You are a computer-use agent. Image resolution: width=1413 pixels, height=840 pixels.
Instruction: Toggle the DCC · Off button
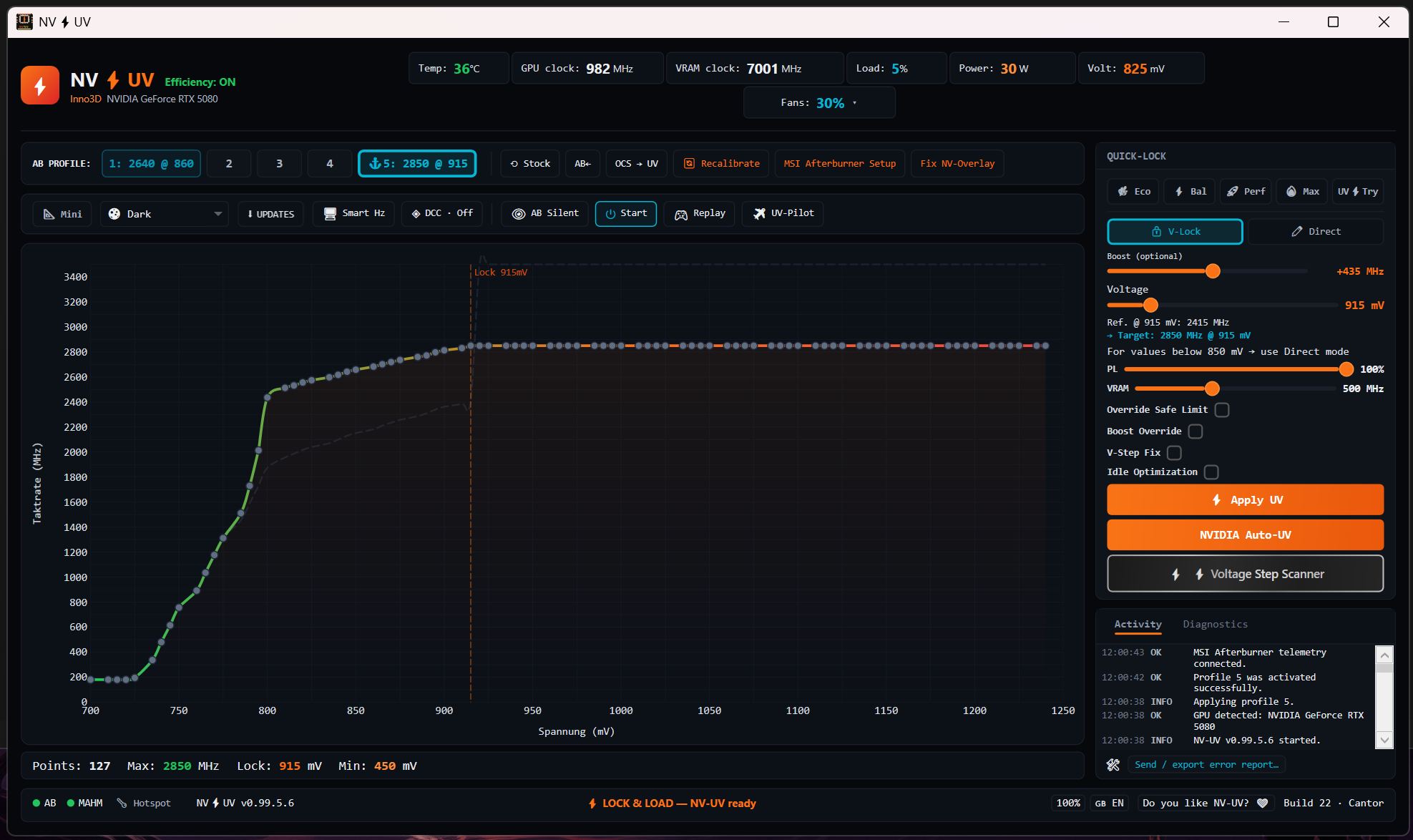point(442,213)
